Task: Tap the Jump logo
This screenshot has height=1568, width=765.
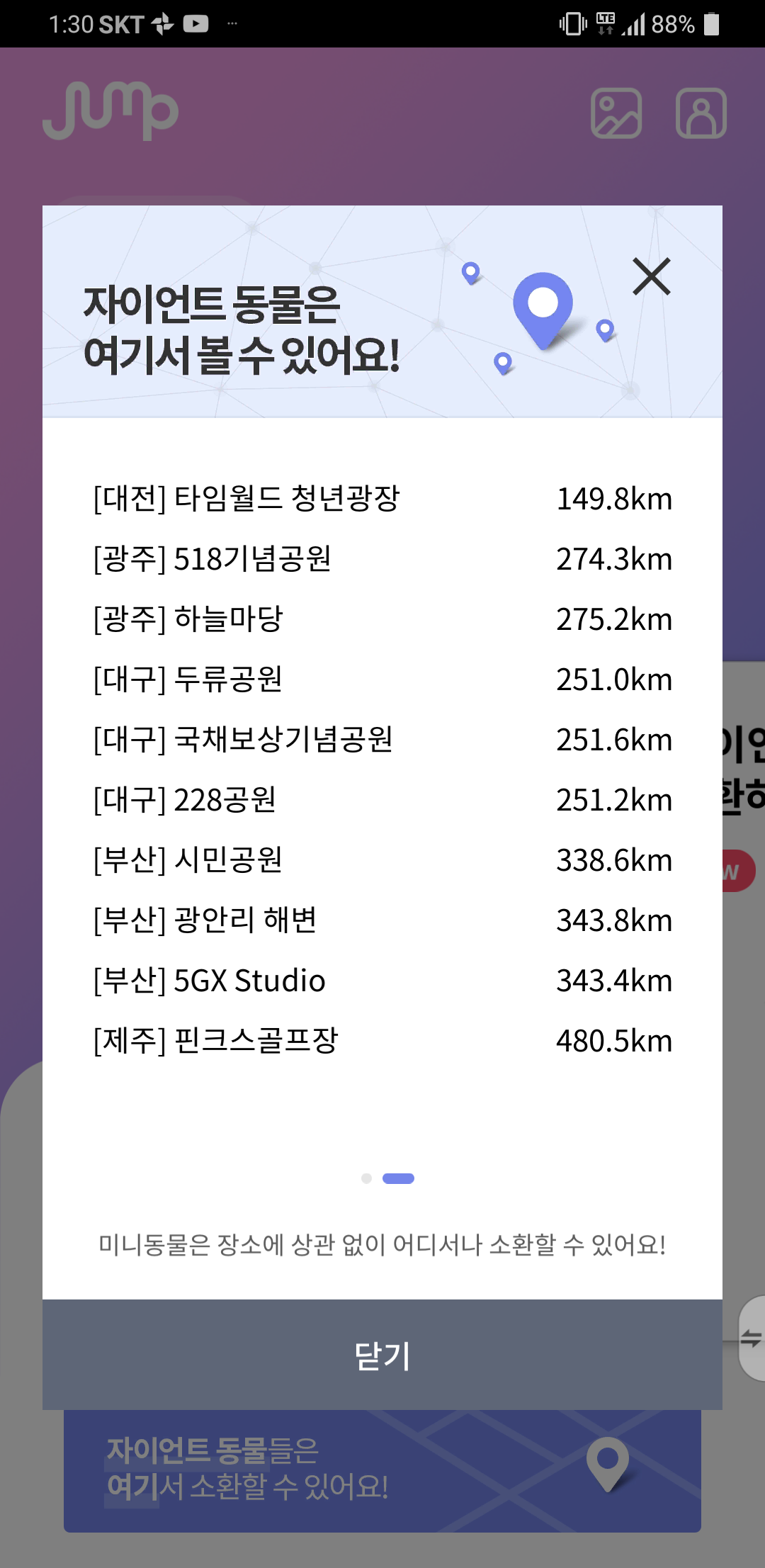Action: (110, 111)
